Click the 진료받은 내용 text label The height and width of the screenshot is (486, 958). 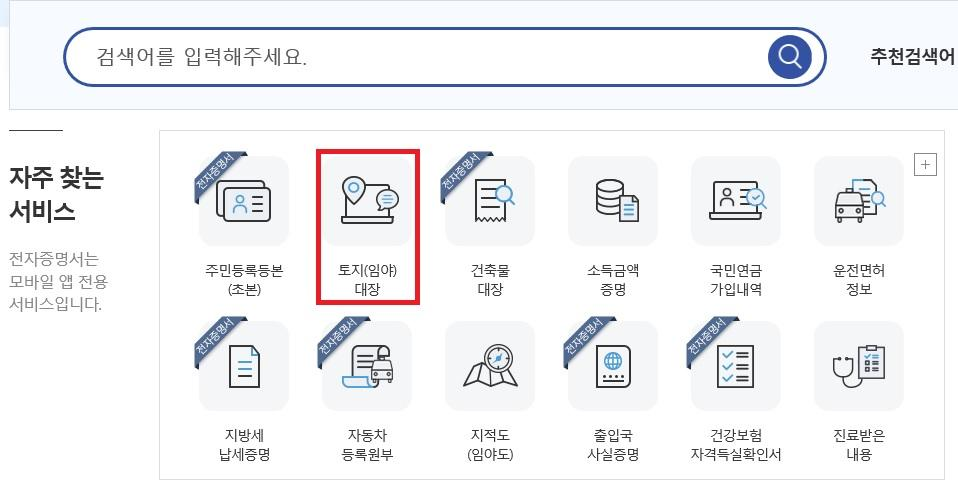click(x=858, y=444)
